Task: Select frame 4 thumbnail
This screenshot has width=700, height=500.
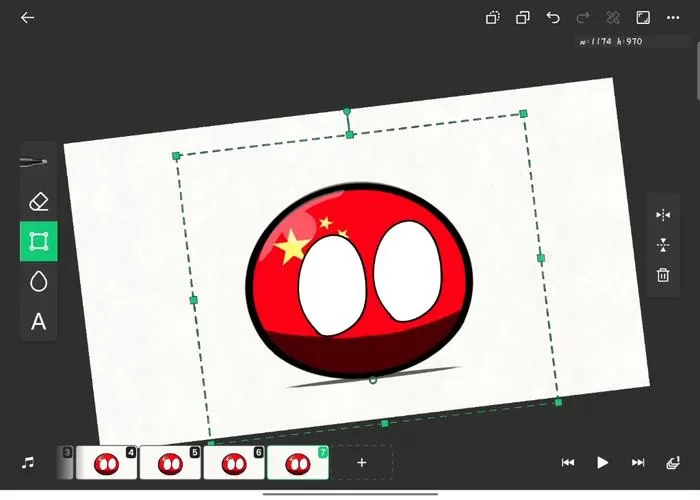Action: pyautogui.click(x=106, y=462)
